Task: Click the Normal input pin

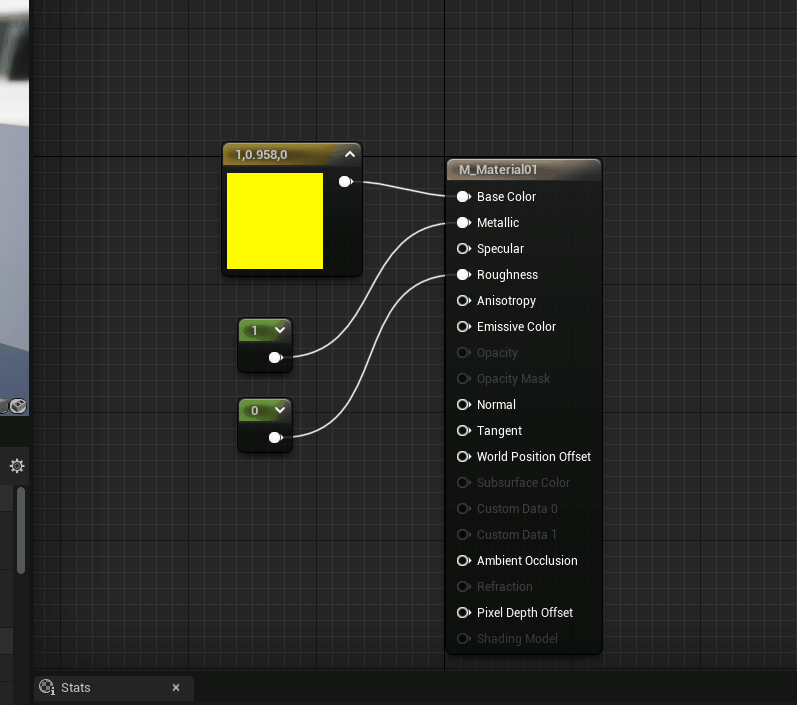Action: coord(464,405)
